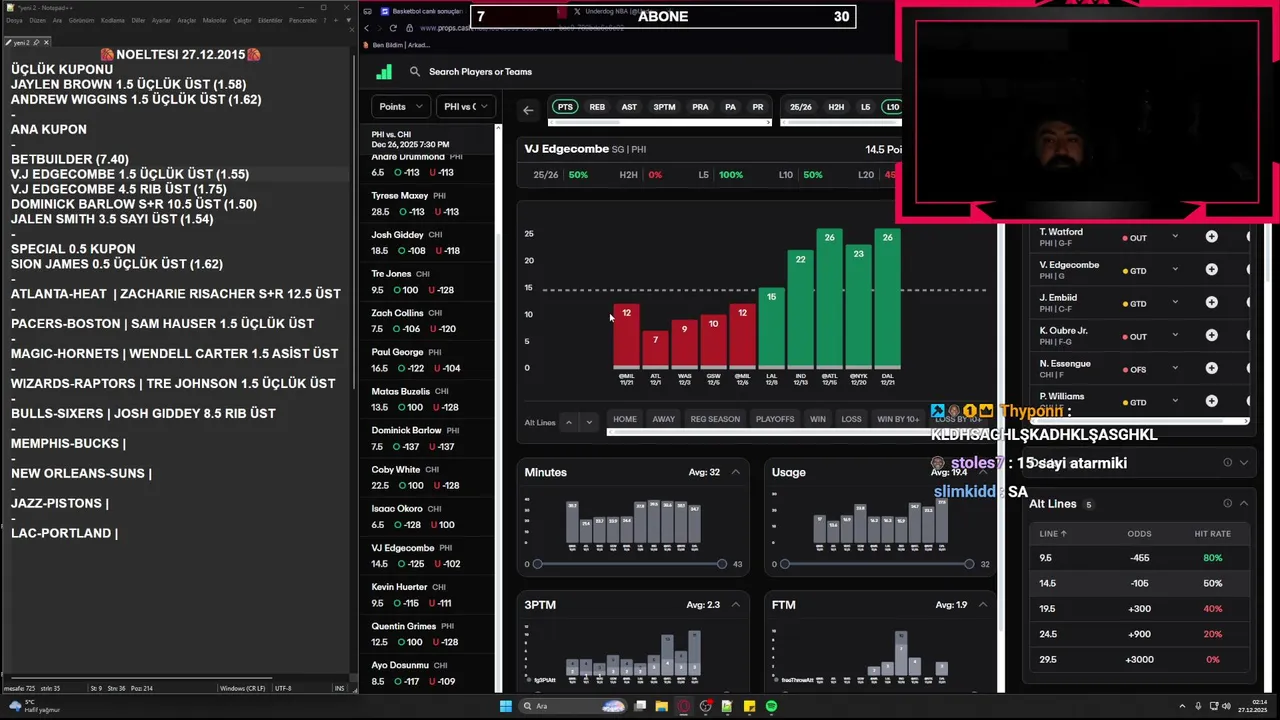Select Josh Giddey in the player list

[428, 242]
